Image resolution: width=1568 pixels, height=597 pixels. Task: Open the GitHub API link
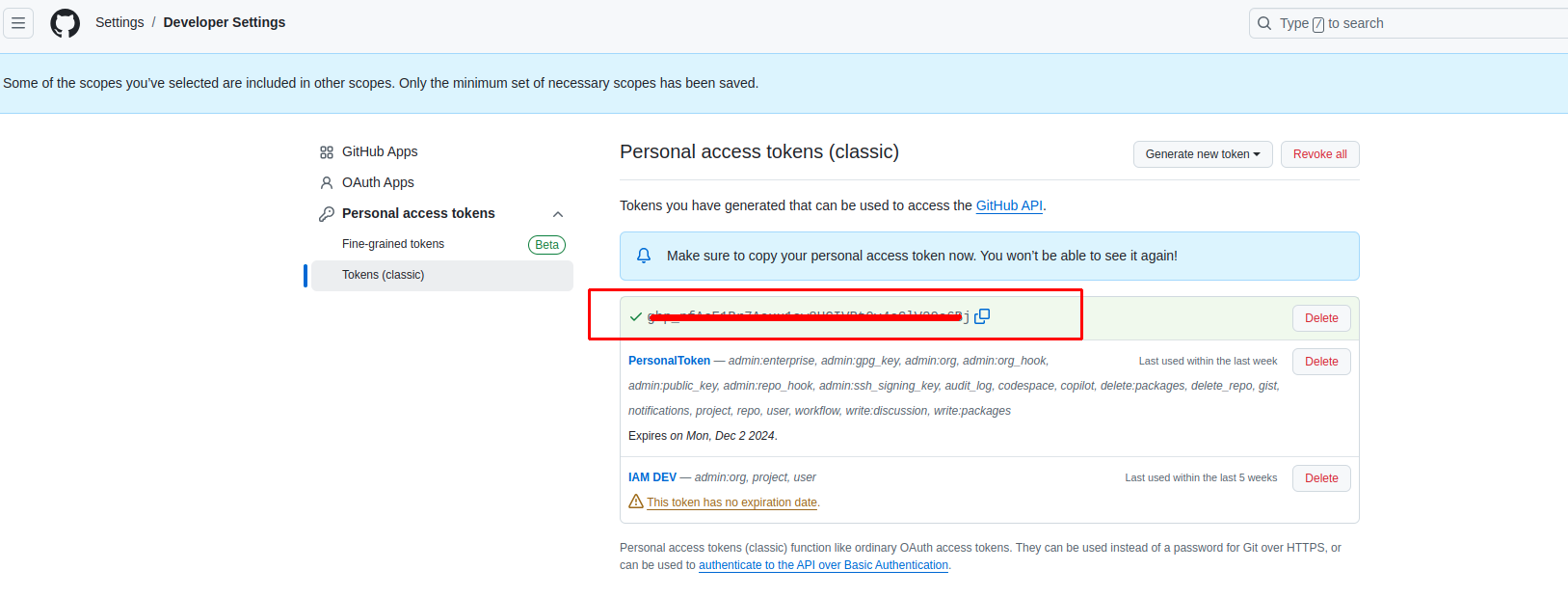pyautogui.click(x=1008, y=205)
